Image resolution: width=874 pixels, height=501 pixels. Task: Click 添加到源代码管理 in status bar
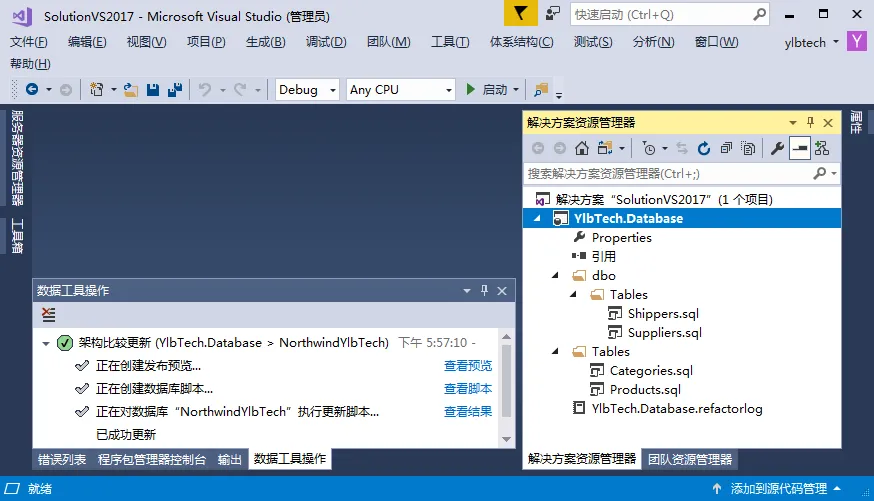779,489
